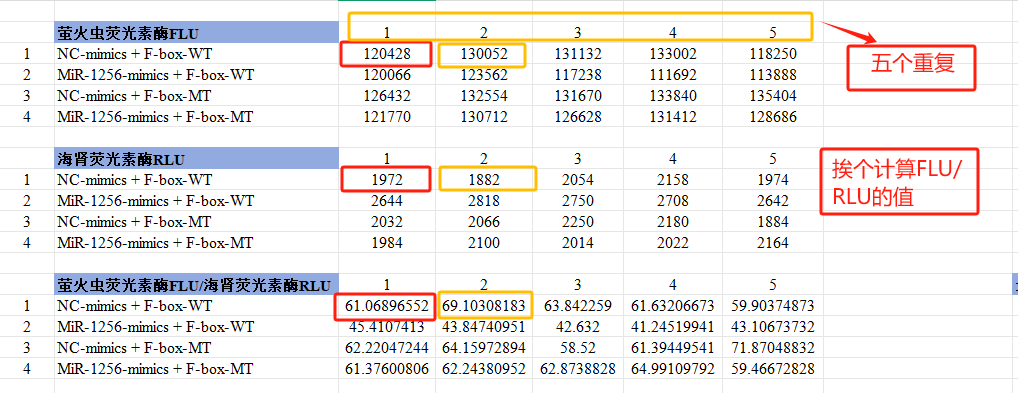
Task: Select the cell containing 133002
Action: [x=673, y=54]
